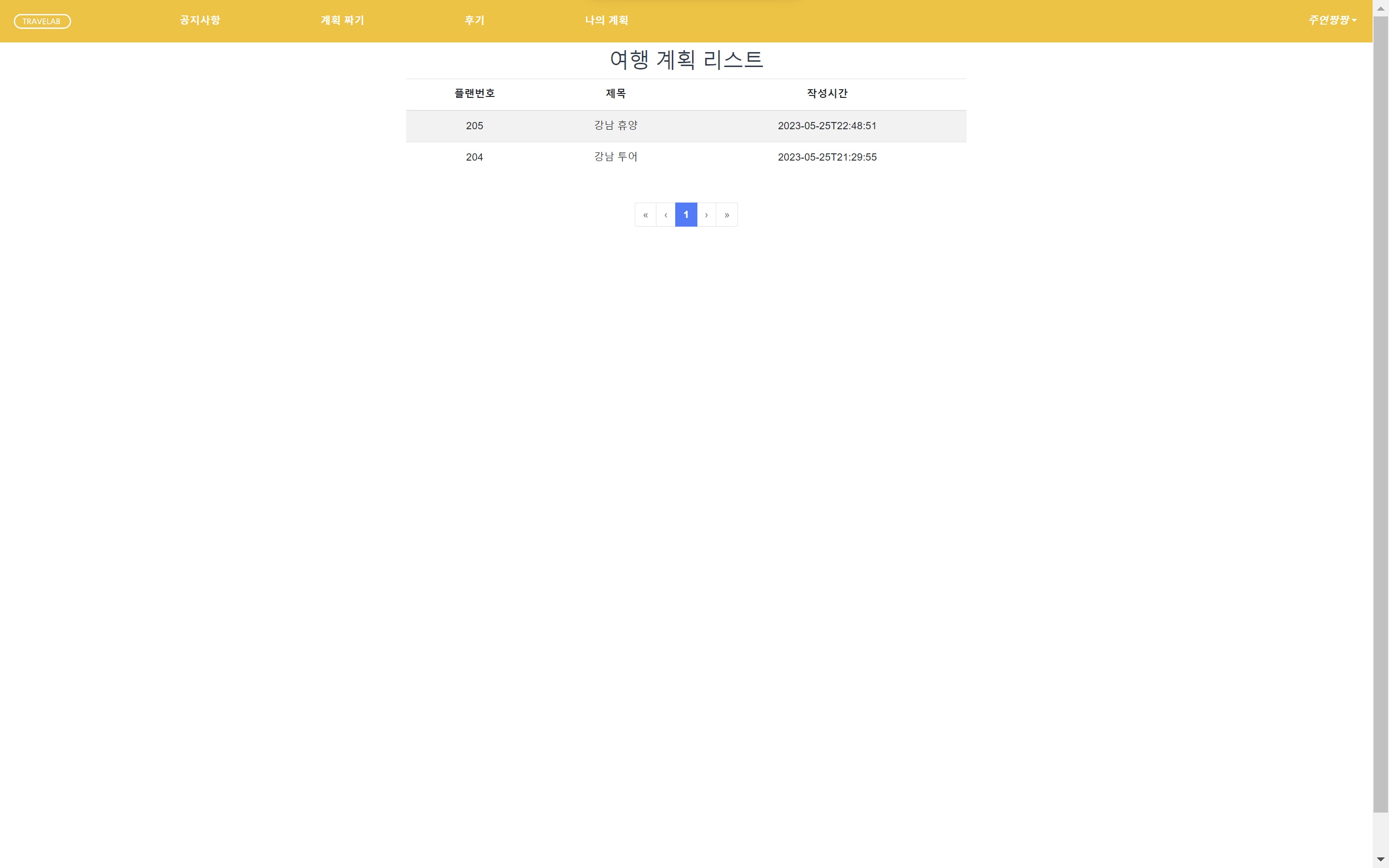Click the next page chevron
Image resolution: width=1389 pixels, height=868 pixels.
(x=706, y=214)
